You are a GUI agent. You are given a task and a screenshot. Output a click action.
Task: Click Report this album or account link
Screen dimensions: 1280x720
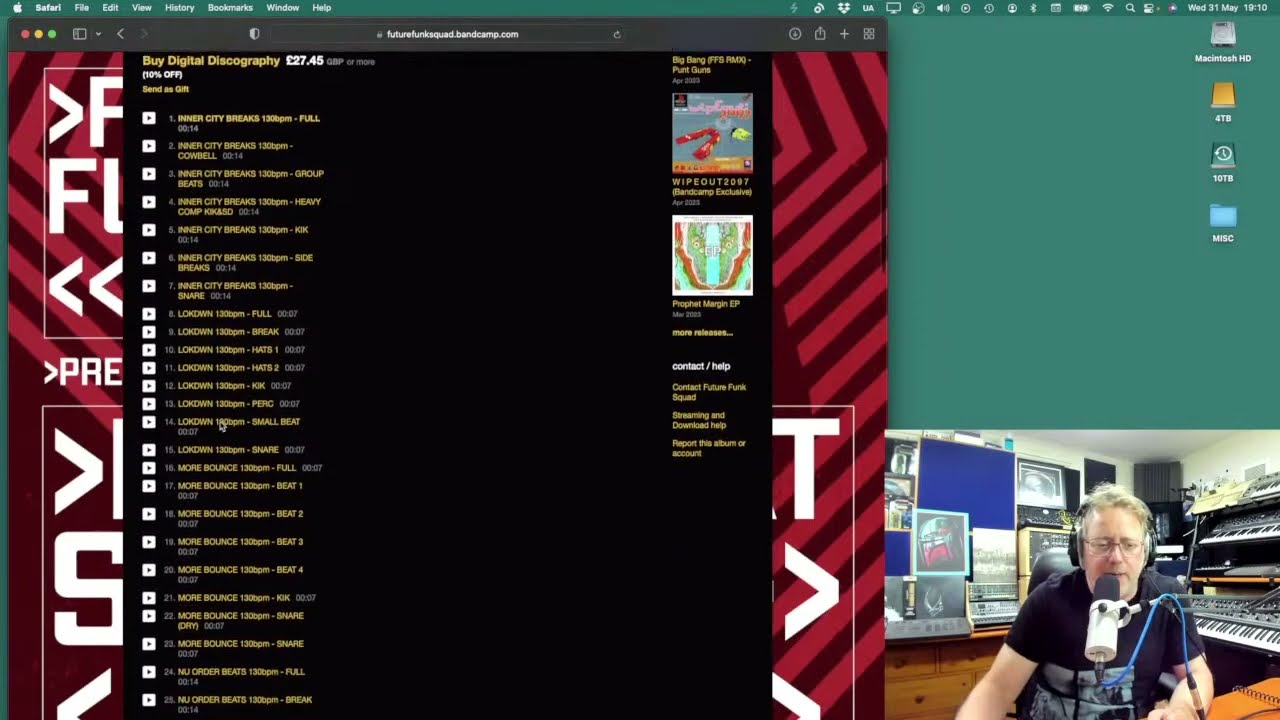pos(709,448)
